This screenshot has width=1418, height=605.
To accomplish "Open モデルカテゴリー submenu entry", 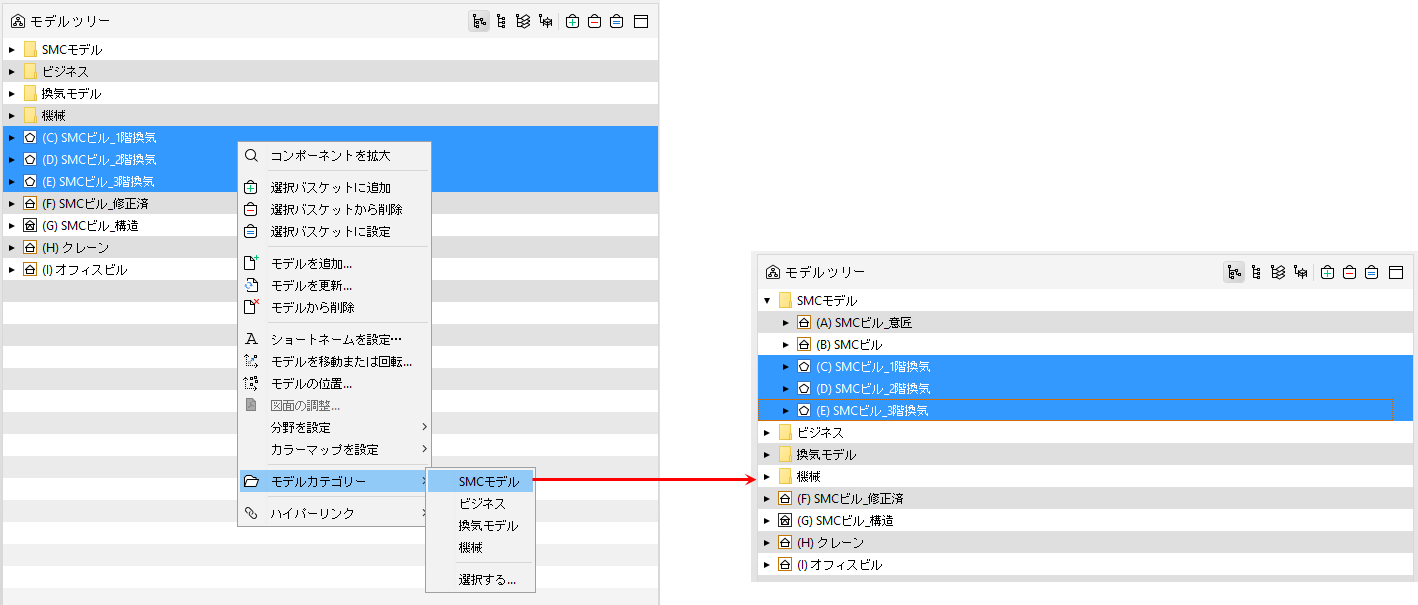I will point(334,481).
